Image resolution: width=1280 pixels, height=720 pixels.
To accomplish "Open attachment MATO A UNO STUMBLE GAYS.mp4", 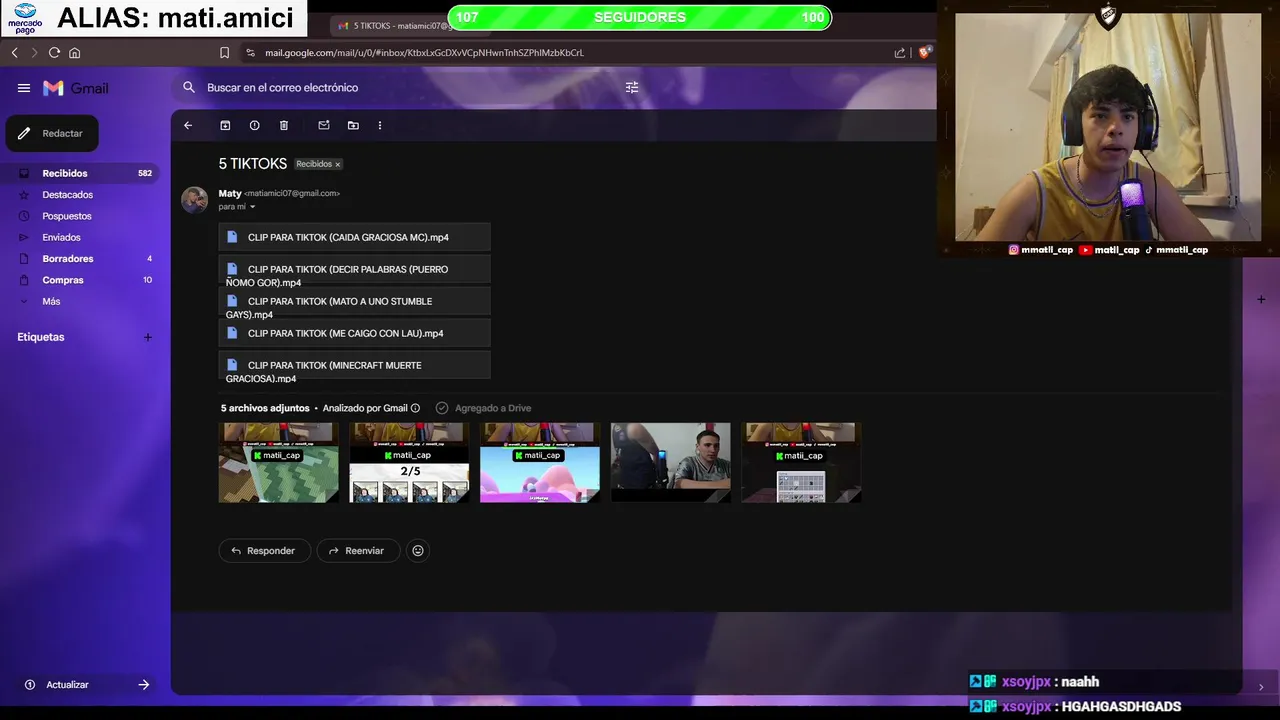I will [x=354, y=301].
